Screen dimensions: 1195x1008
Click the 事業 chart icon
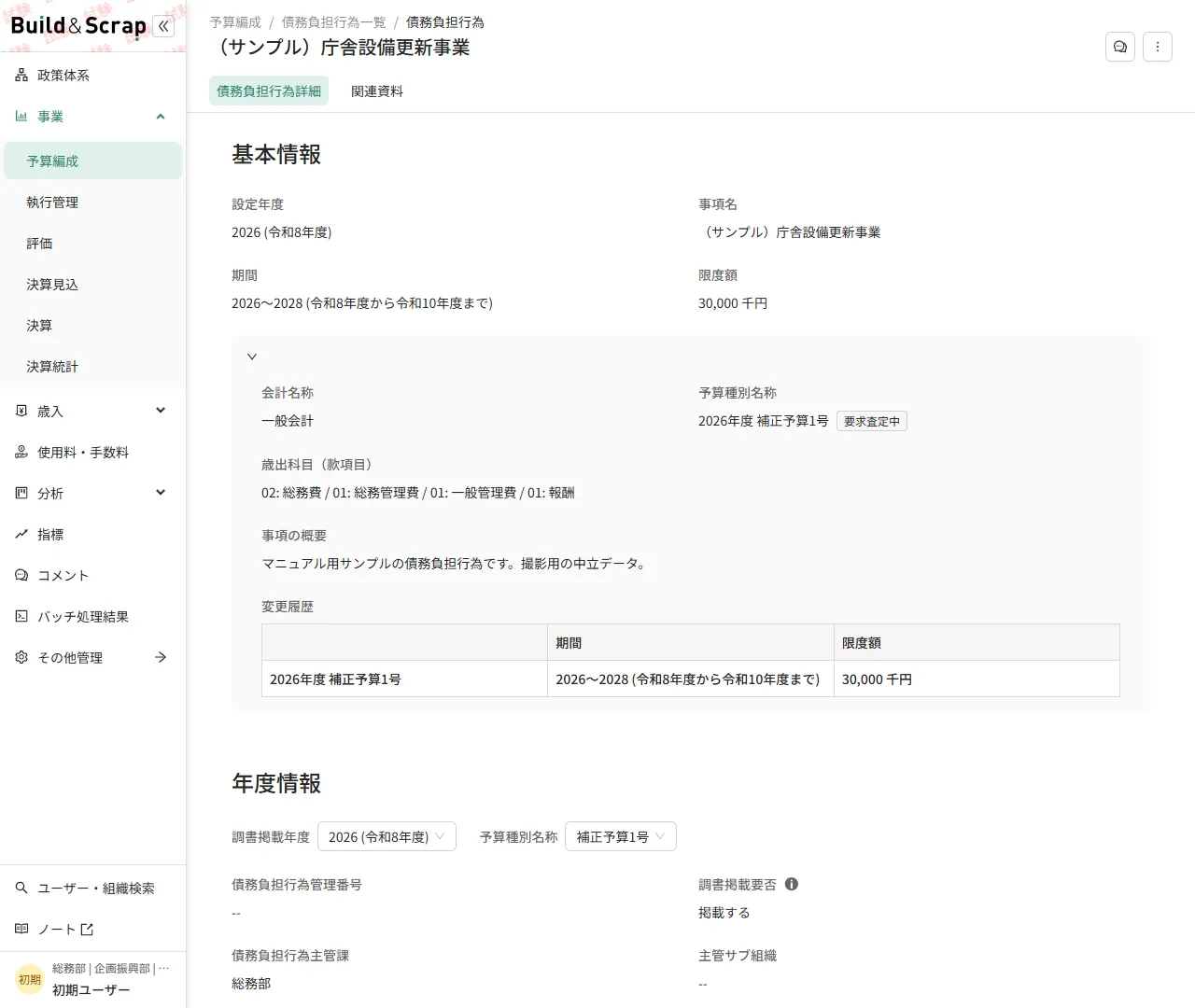[21, 117]
